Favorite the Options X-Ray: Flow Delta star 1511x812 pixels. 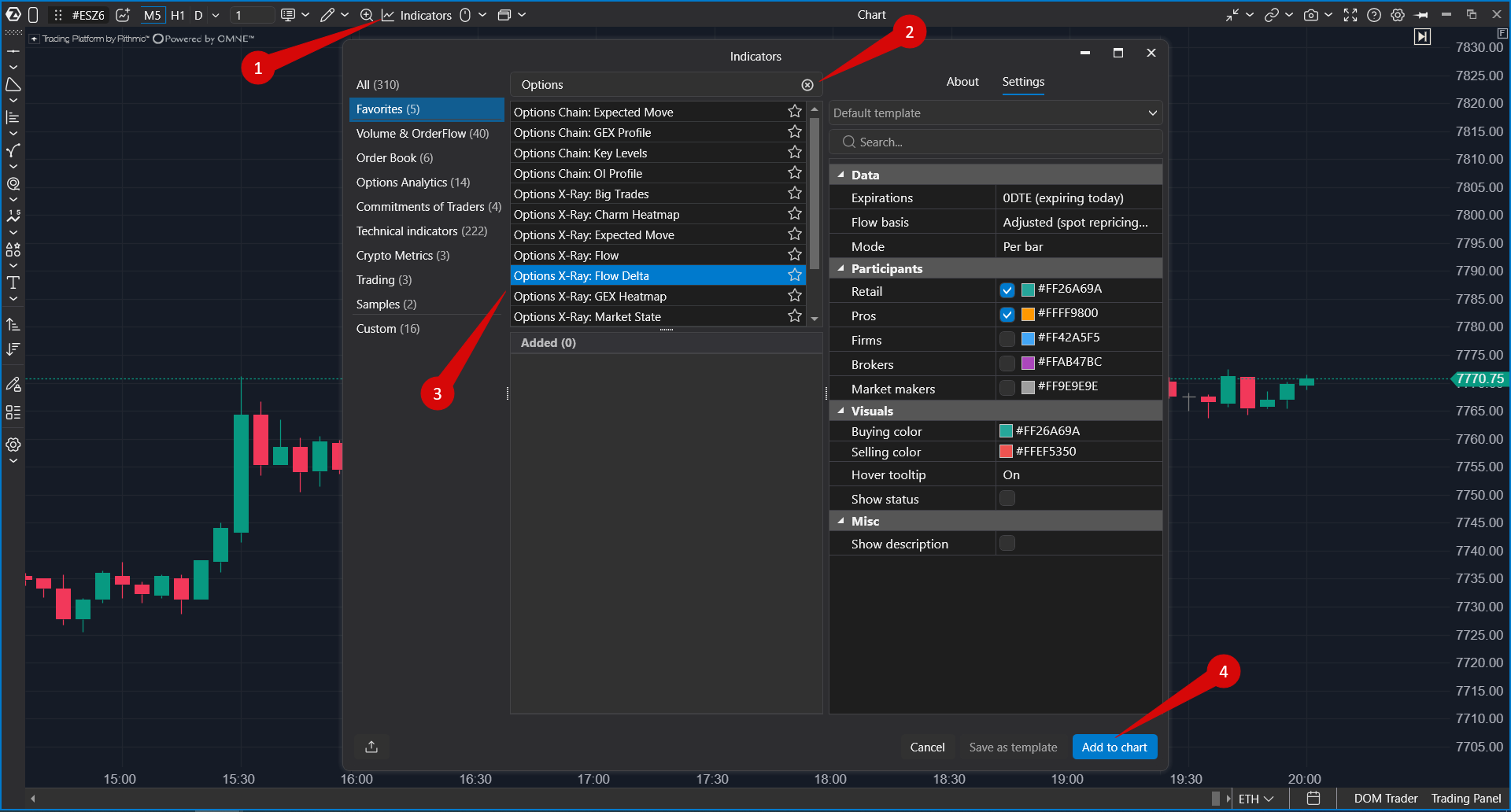click(x=795, y=275)
